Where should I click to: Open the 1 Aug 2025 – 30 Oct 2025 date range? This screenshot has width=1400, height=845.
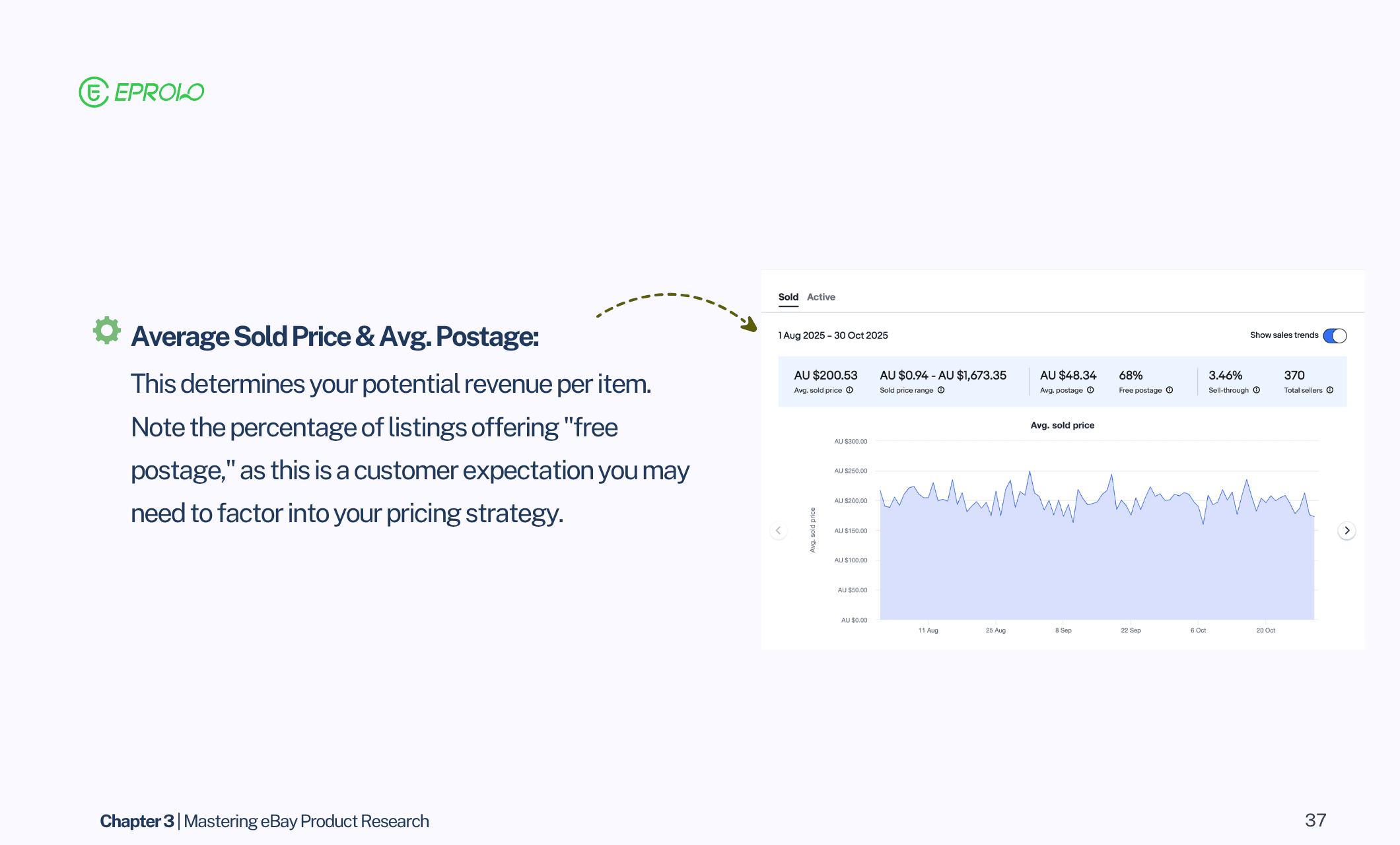coord(833,335)
